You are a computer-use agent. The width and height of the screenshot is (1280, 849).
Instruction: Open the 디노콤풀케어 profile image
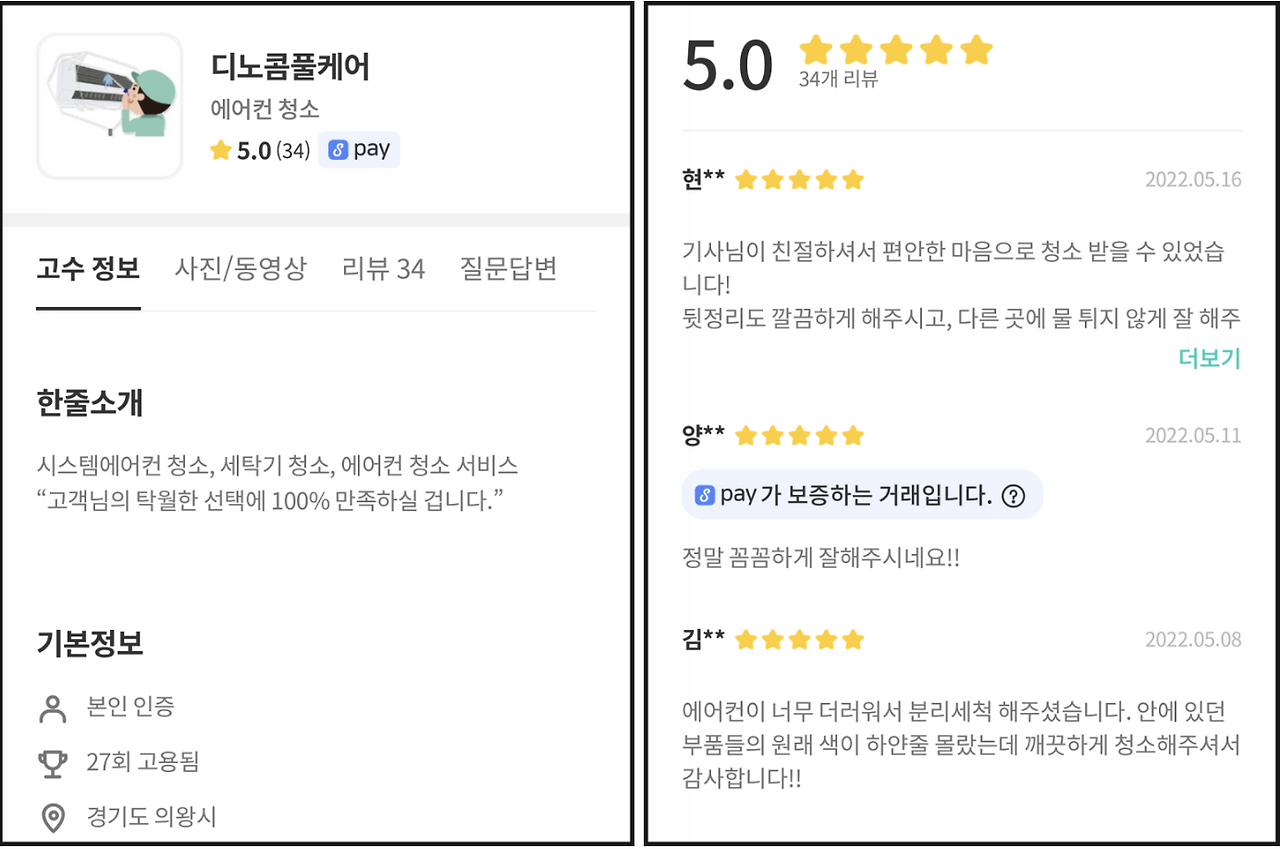[x=110, y=104]
